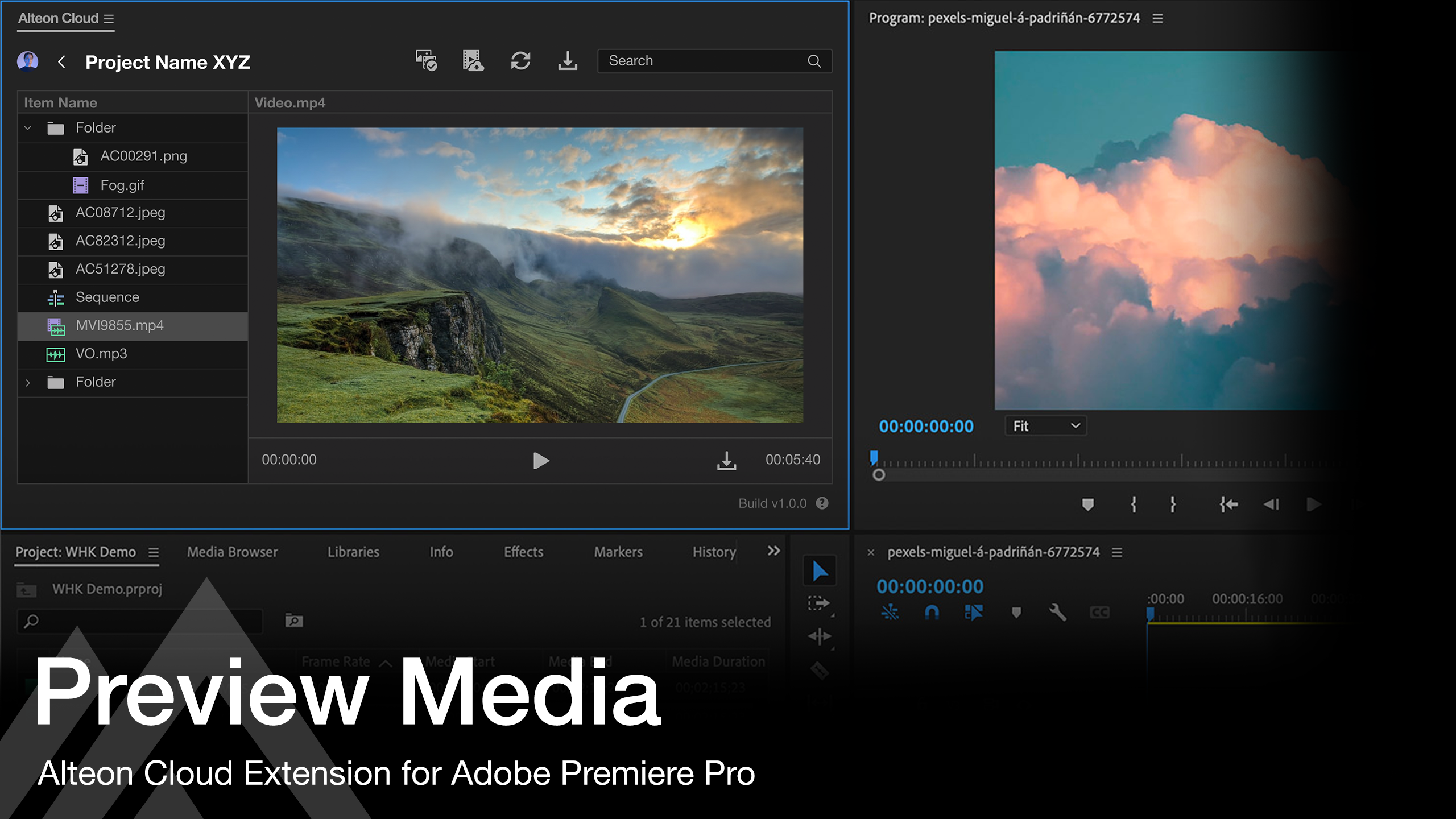Click the refresh sync icon in Alteon Cloud
The image size is (1456, 819).
point(520,61)
